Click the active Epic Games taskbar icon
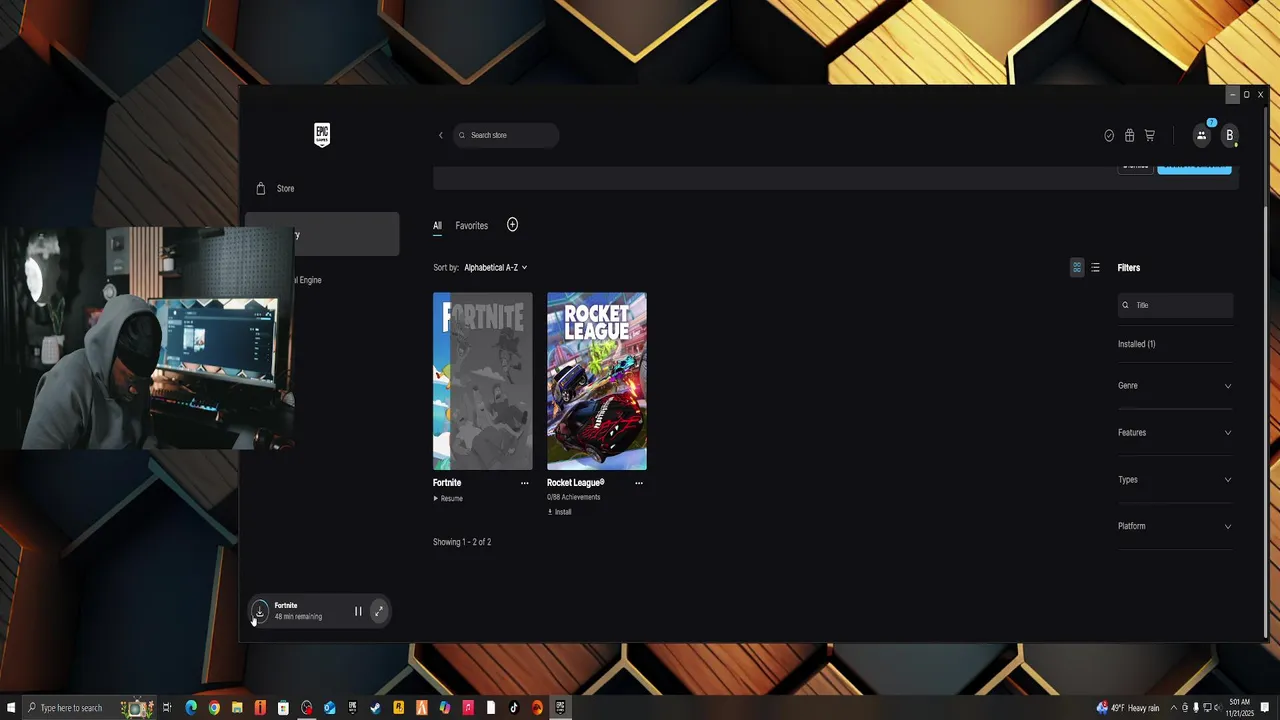Viewport: 1280px width, 720px height. tap(560, 708)
